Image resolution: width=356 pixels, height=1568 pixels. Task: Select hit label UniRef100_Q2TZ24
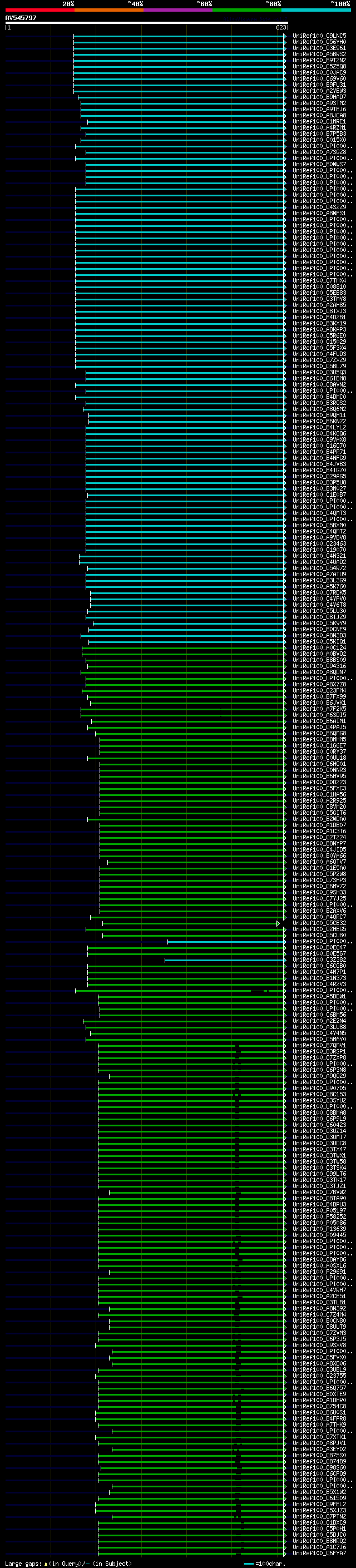click(x=319, y=837)
